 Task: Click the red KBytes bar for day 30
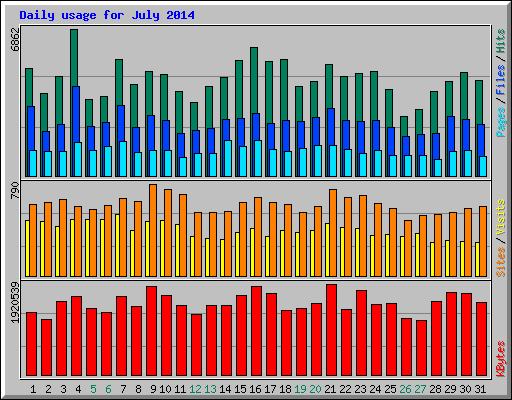pyautogui.click(x=466, y=334)
